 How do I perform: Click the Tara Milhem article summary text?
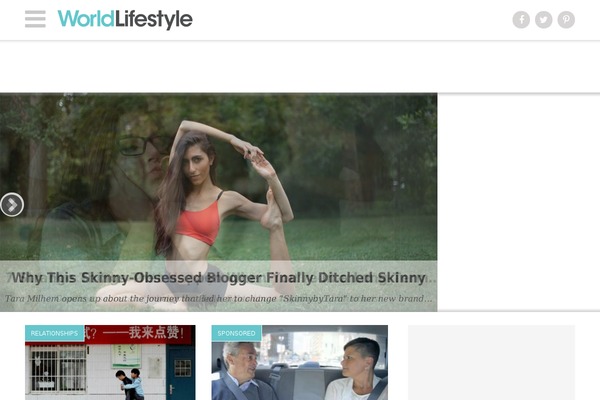coord(218,299)
